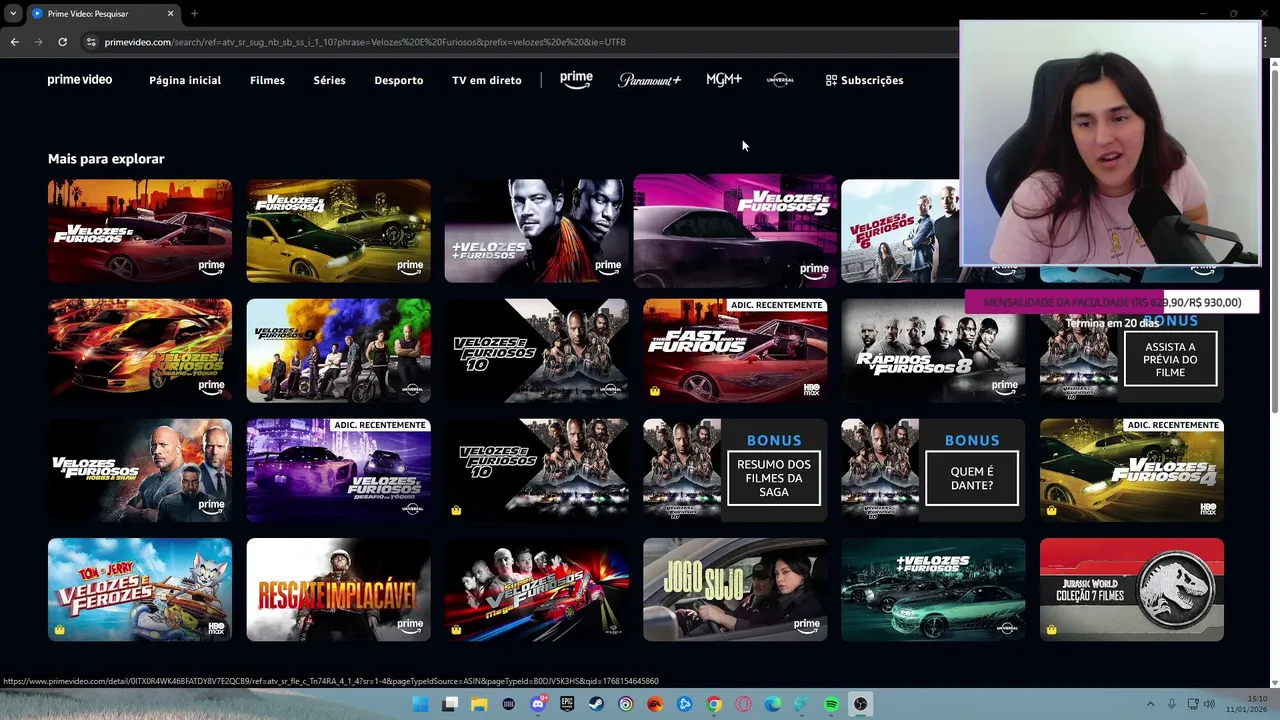Switch to Google Chrome on taskbar

[x=714, y=704]
